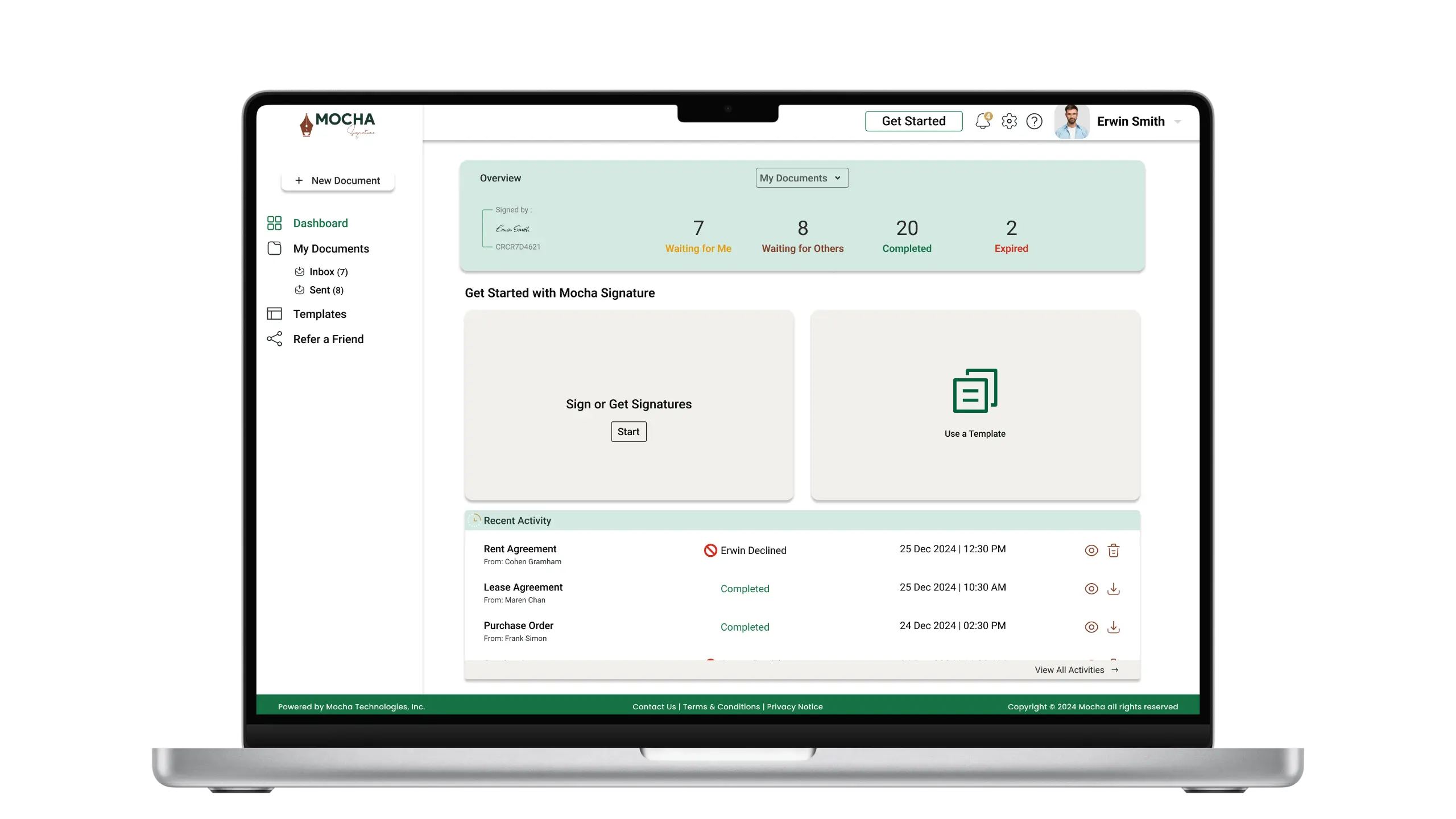Open the My Documents overview dropdown
The image size is (1456, 819).
click(801, 178)
